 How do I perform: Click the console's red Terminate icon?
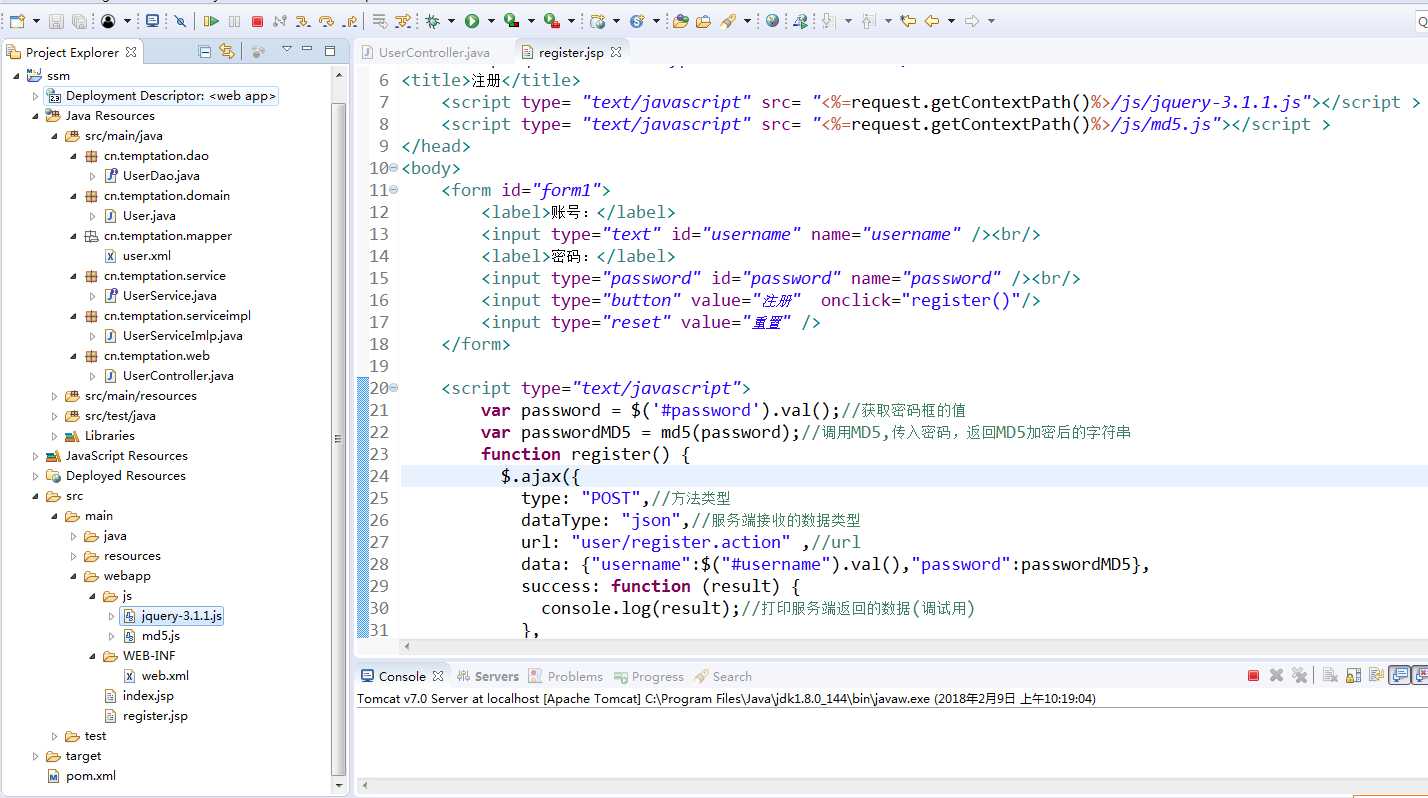1253,676
